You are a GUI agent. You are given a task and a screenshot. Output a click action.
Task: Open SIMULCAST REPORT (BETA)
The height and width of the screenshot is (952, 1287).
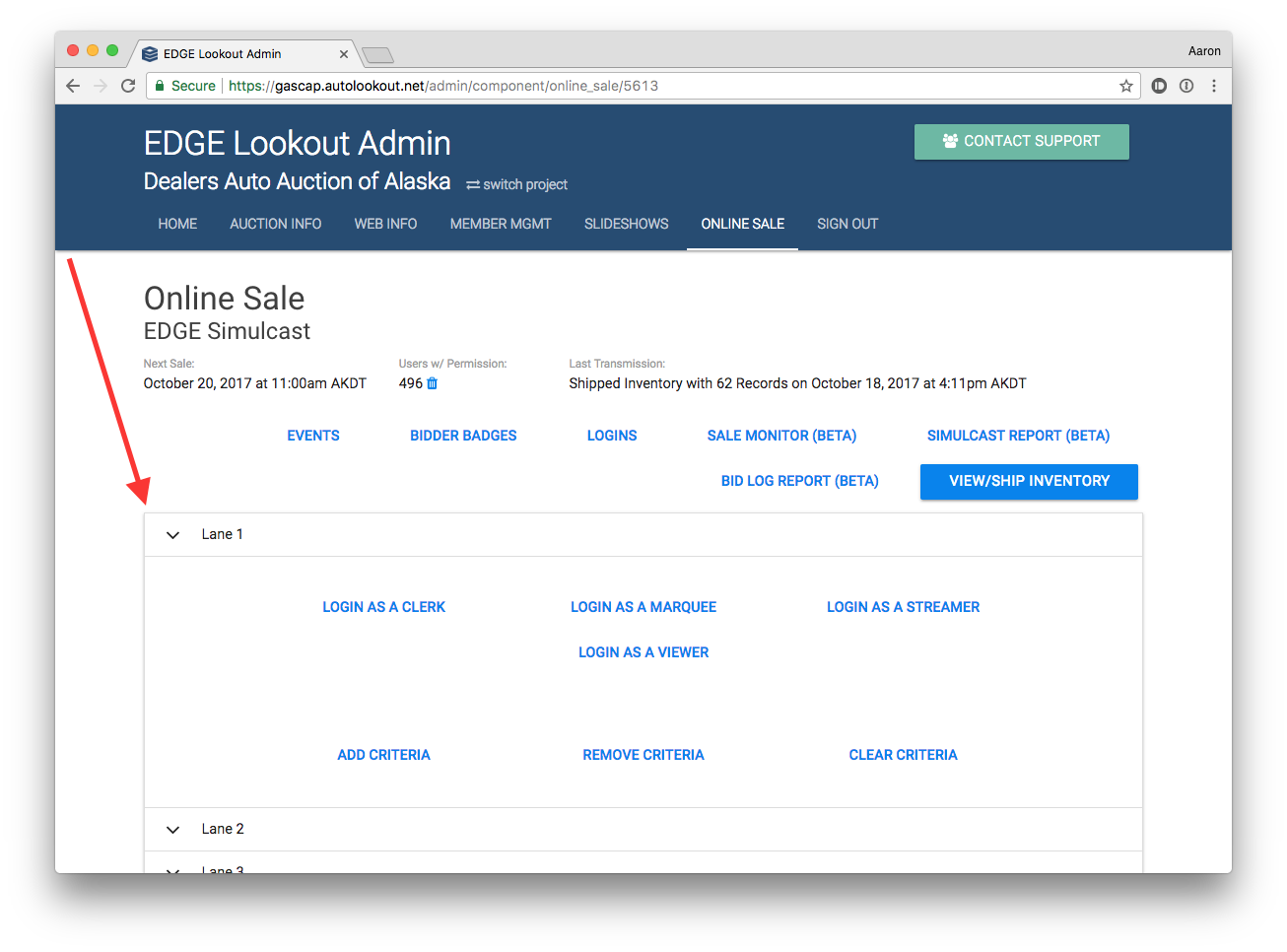(1018, 436)
